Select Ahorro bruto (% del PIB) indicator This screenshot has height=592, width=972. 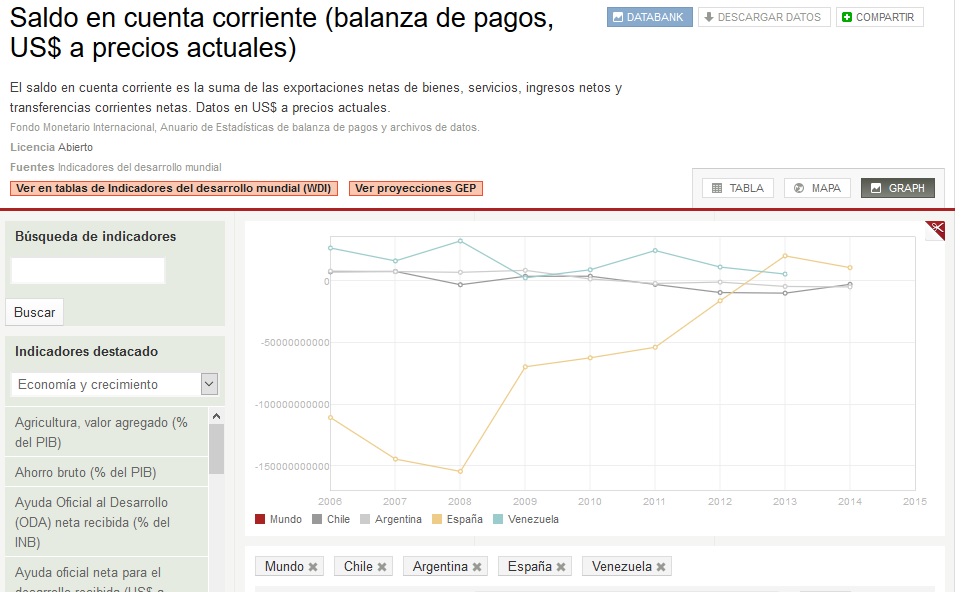tap(86, 472)
